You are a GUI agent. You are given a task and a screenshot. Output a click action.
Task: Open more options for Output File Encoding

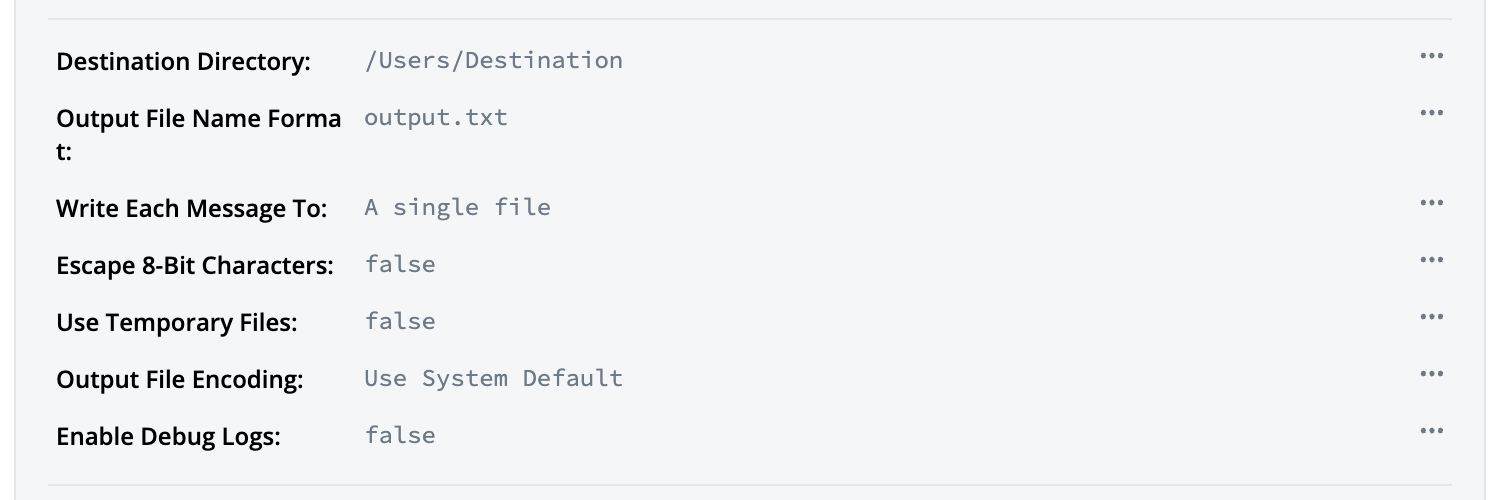click(x=1431, y=374)
